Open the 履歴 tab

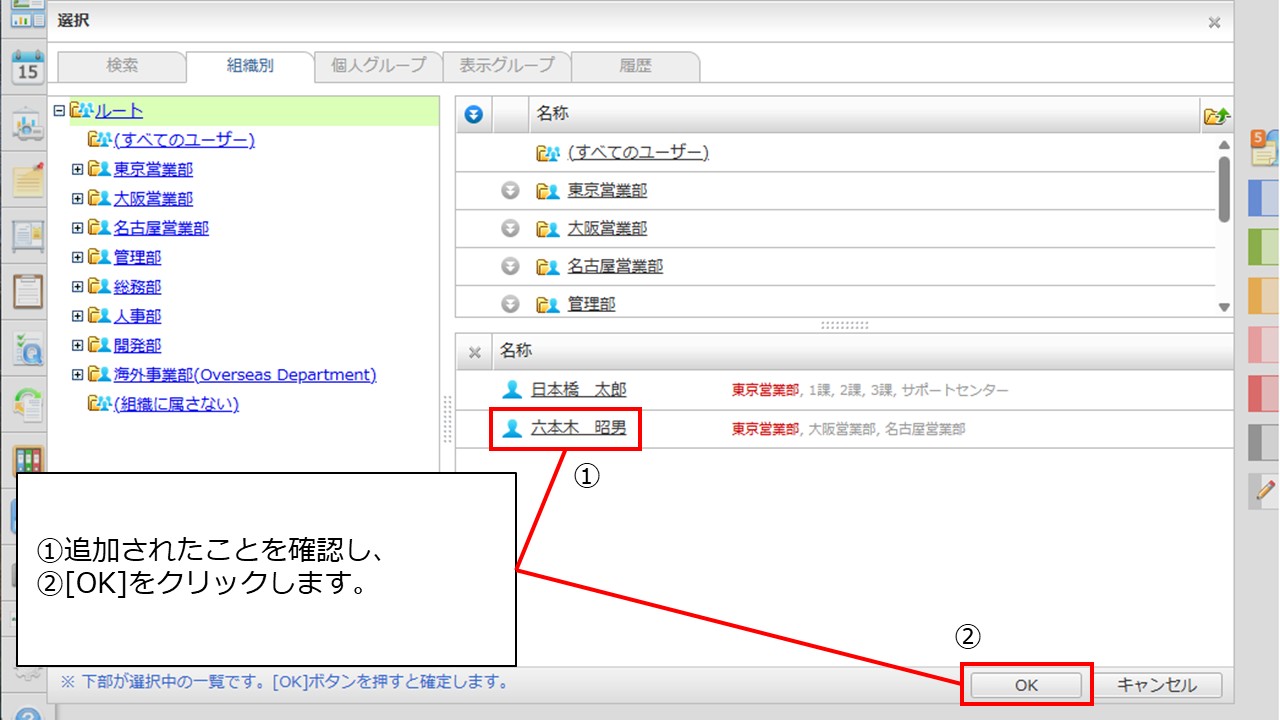click(x=635, y=66)
